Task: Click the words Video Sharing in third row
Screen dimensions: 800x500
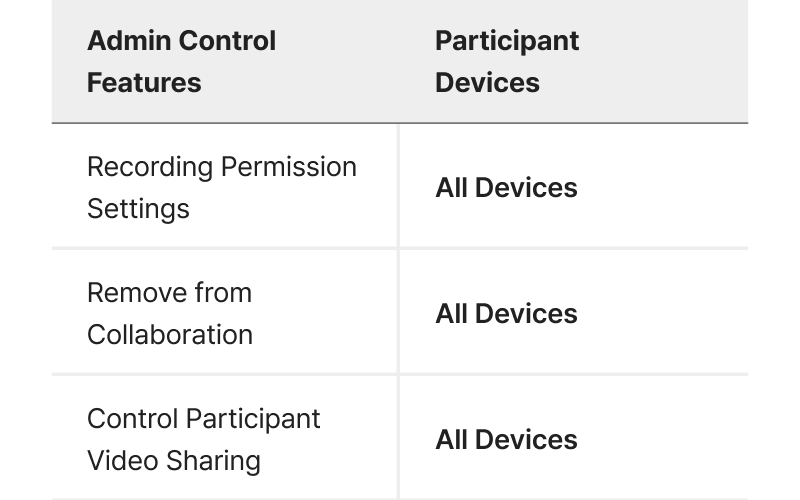Action: coord(174,461)
